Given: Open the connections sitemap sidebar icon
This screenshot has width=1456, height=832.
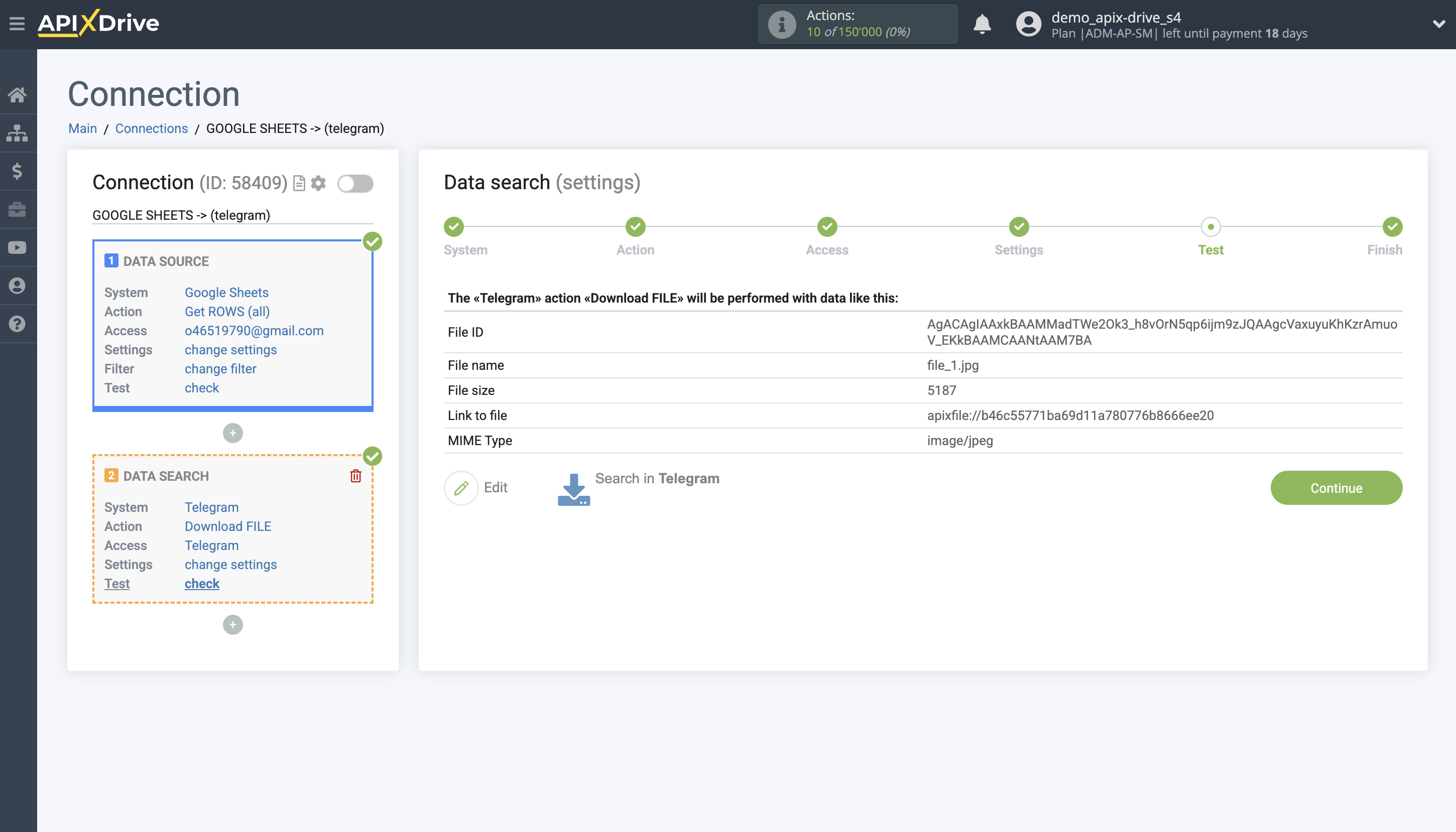Looking at the screenshot, I should [x=17, y=132].
